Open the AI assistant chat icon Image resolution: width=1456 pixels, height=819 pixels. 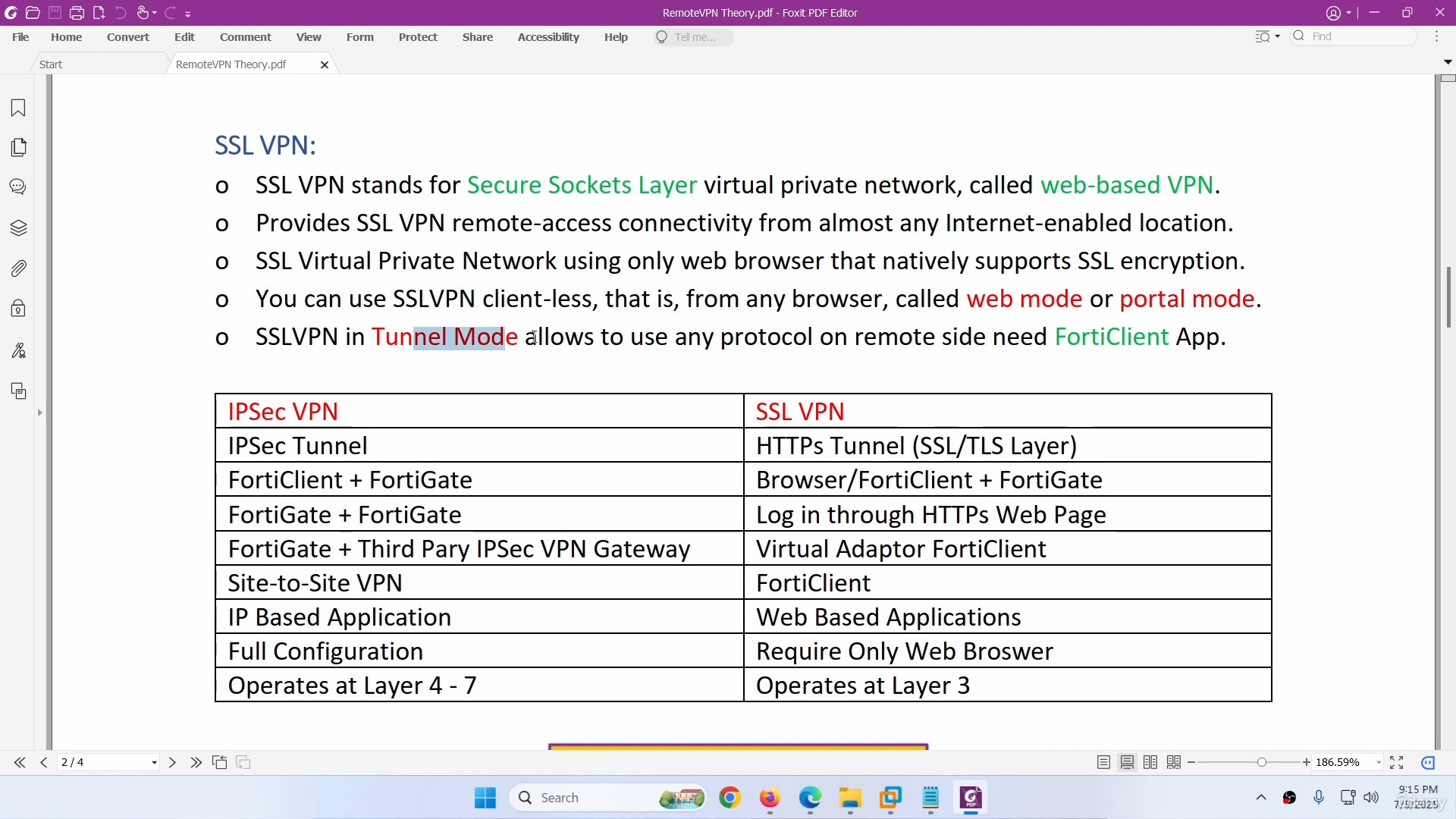point(1428,762)
